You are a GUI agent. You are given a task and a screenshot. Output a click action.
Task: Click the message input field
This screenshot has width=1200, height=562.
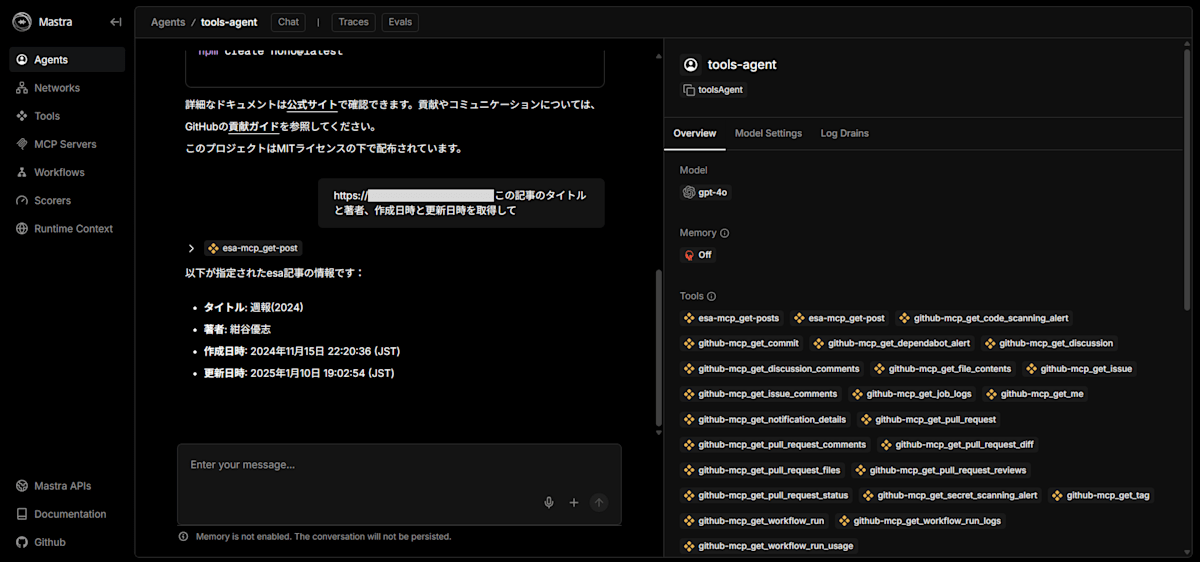(399, 465)
